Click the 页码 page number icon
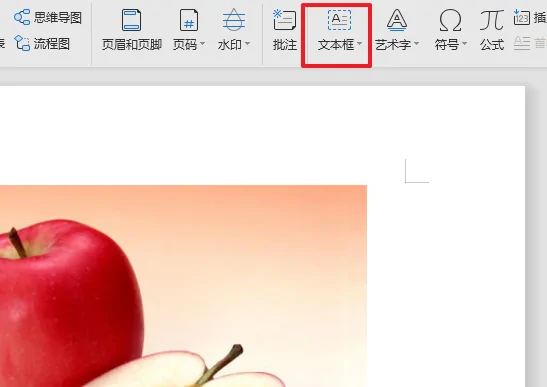Viewport: 547px width, 387px height. point(189,20)
